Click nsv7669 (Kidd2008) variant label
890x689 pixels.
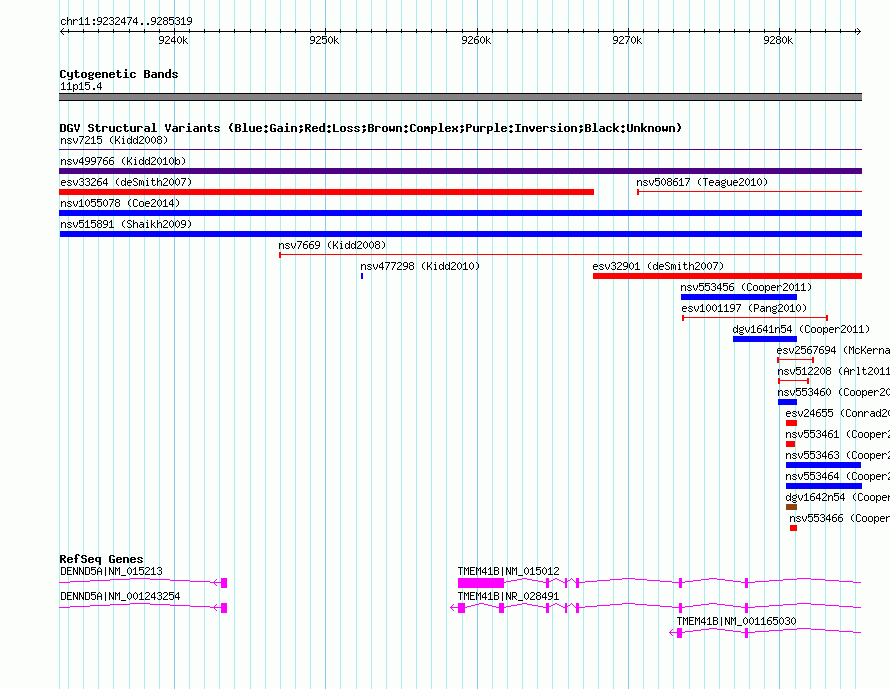click(332, 245)
